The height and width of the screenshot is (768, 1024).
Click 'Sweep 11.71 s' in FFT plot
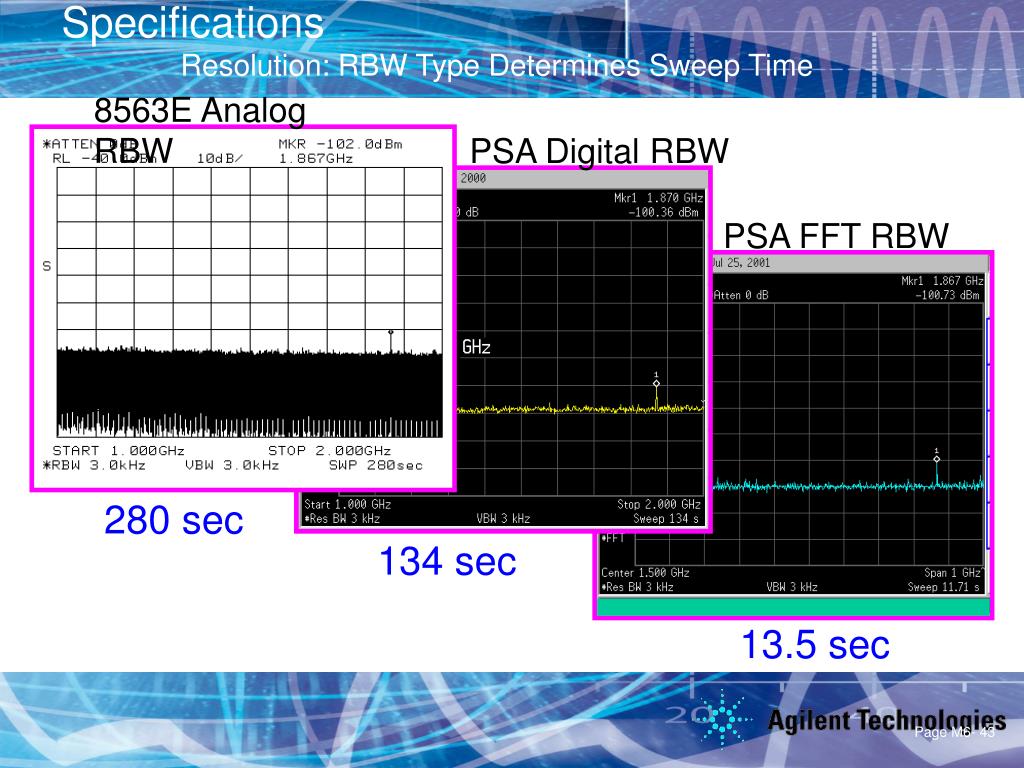(944, 587)
